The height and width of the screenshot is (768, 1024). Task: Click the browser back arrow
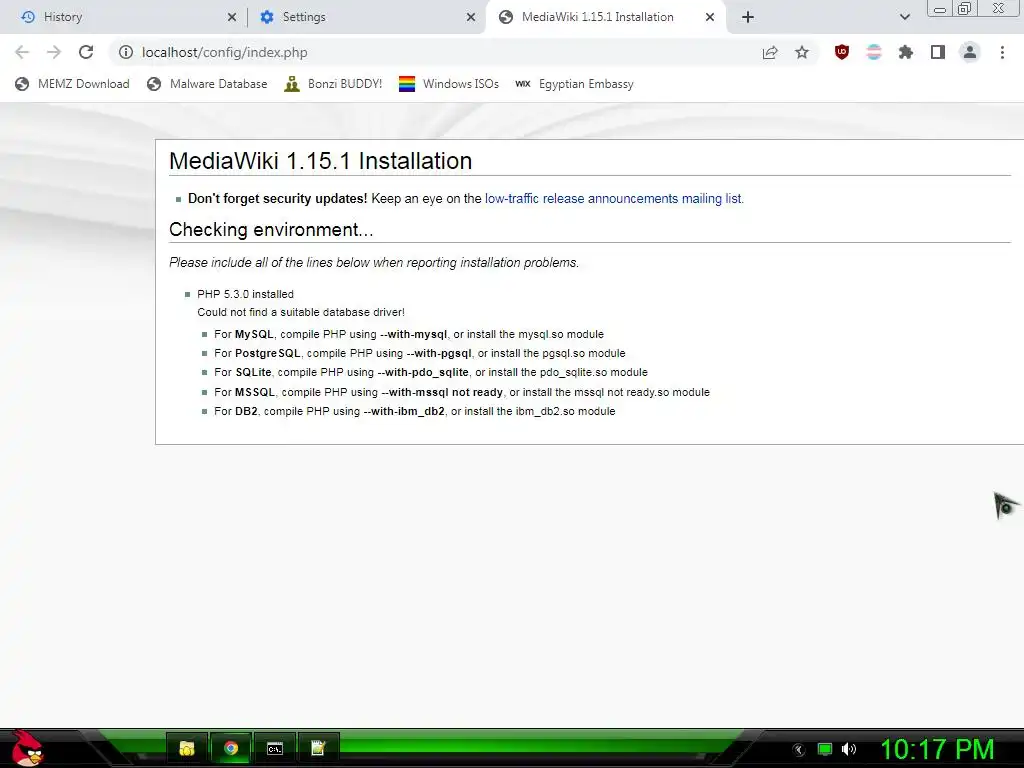[22, 52]
